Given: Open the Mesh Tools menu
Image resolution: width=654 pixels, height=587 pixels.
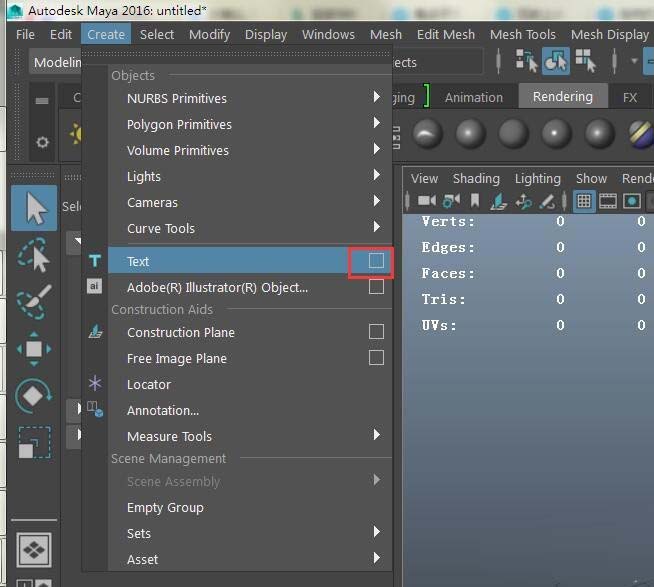Looking at the screenshot, I should [x=523, y=34].
